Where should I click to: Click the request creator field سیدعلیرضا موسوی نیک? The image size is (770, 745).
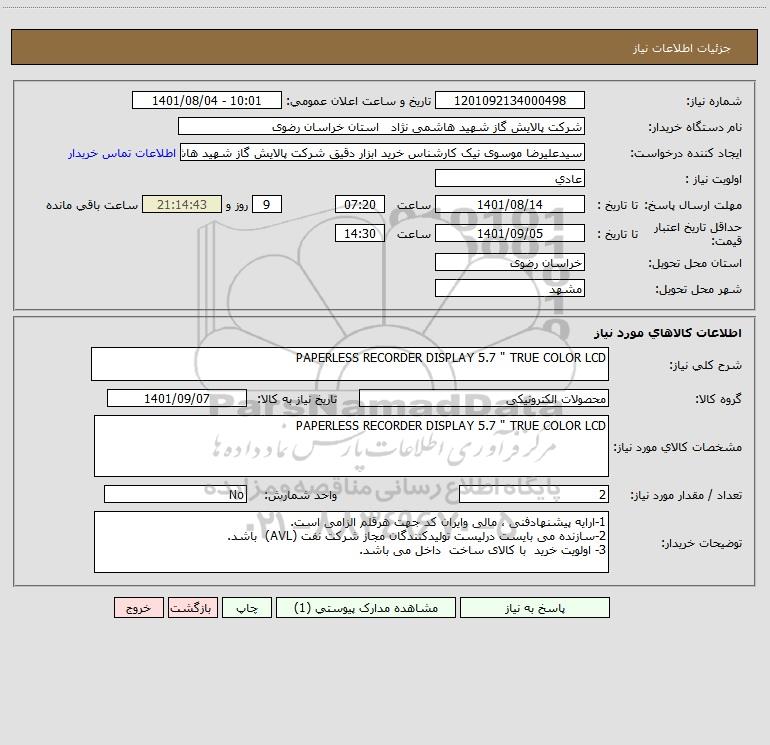pos(383,152)
